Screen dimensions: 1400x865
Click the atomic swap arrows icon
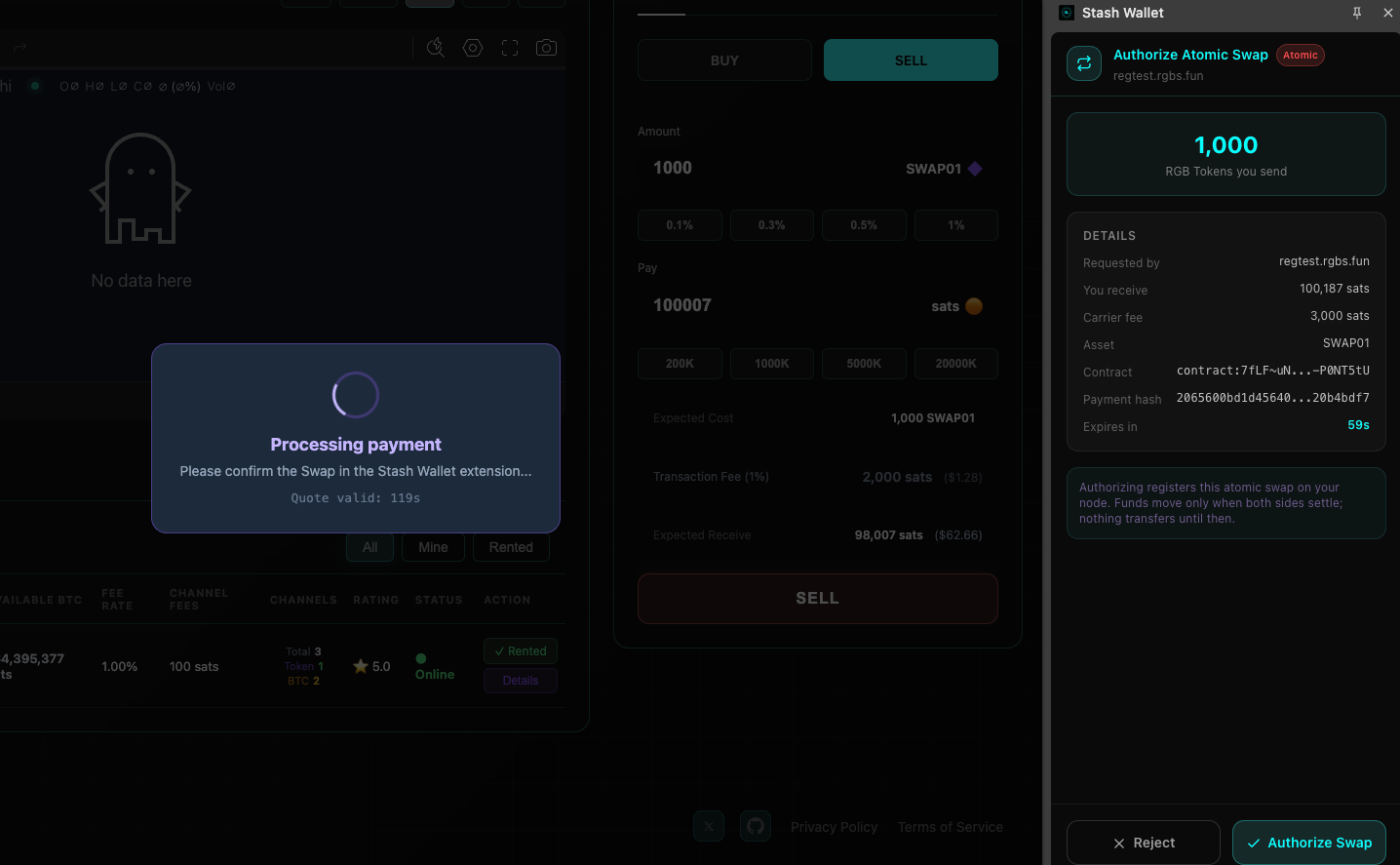[x=1084, y=64]
